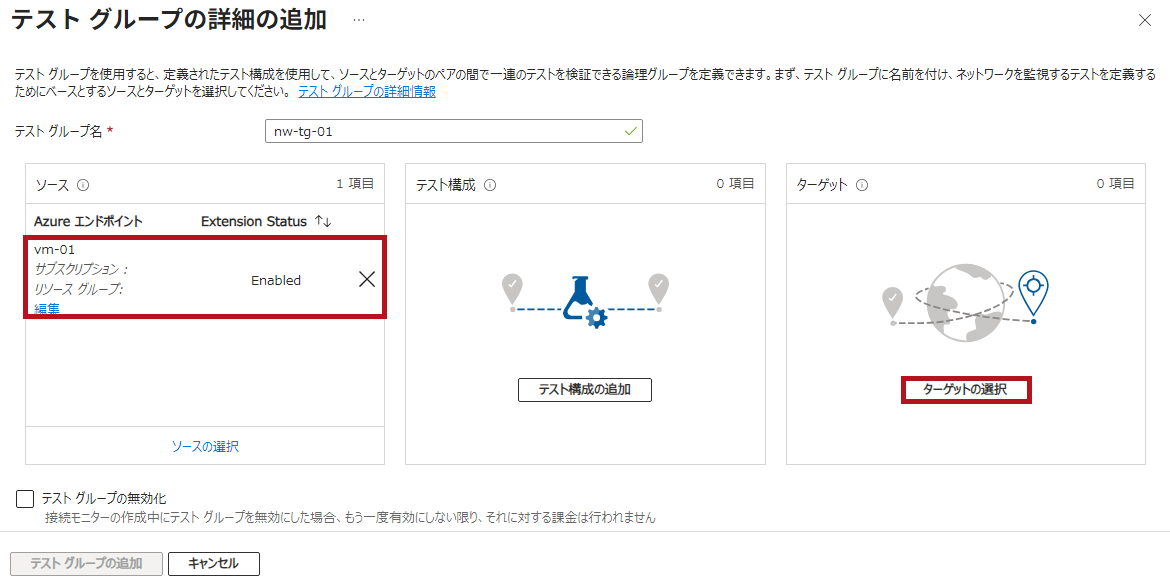Click the Extension Status column header
This screenshot has width=1170, height=588.
tap(254, 222)
